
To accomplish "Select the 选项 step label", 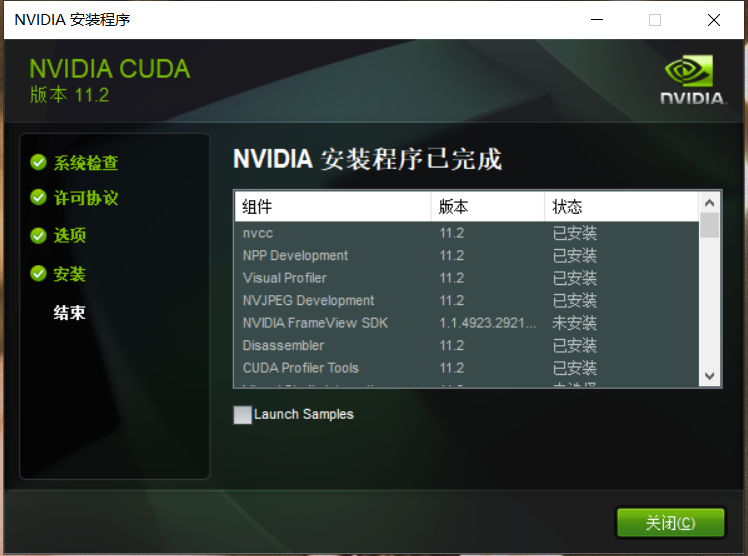I will (x=70, y=235).
